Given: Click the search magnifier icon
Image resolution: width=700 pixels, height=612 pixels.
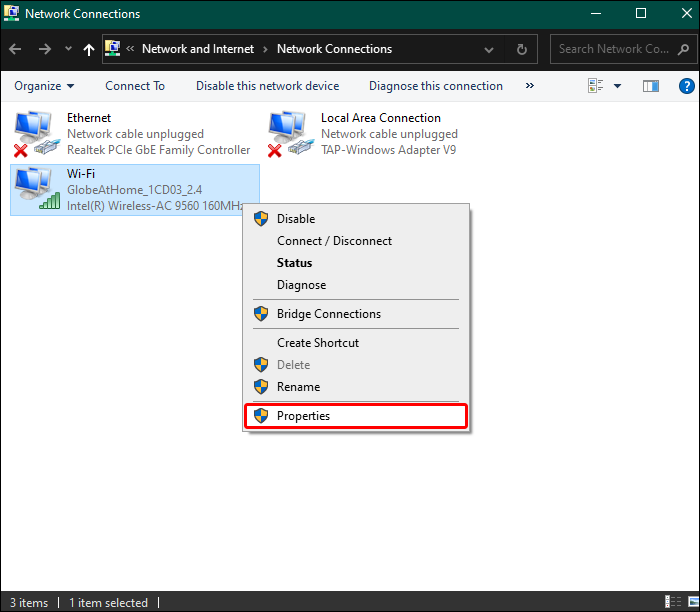Looking at the screenshot, I should 683,49.
